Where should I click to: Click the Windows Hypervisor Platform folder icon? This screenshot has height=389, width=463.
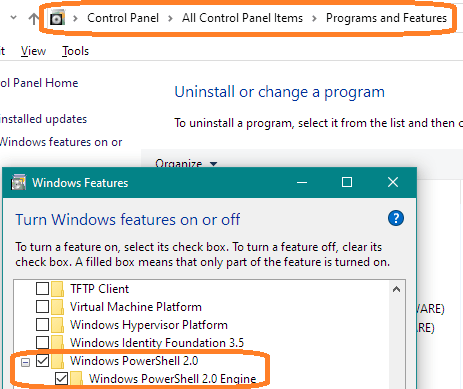58,325
